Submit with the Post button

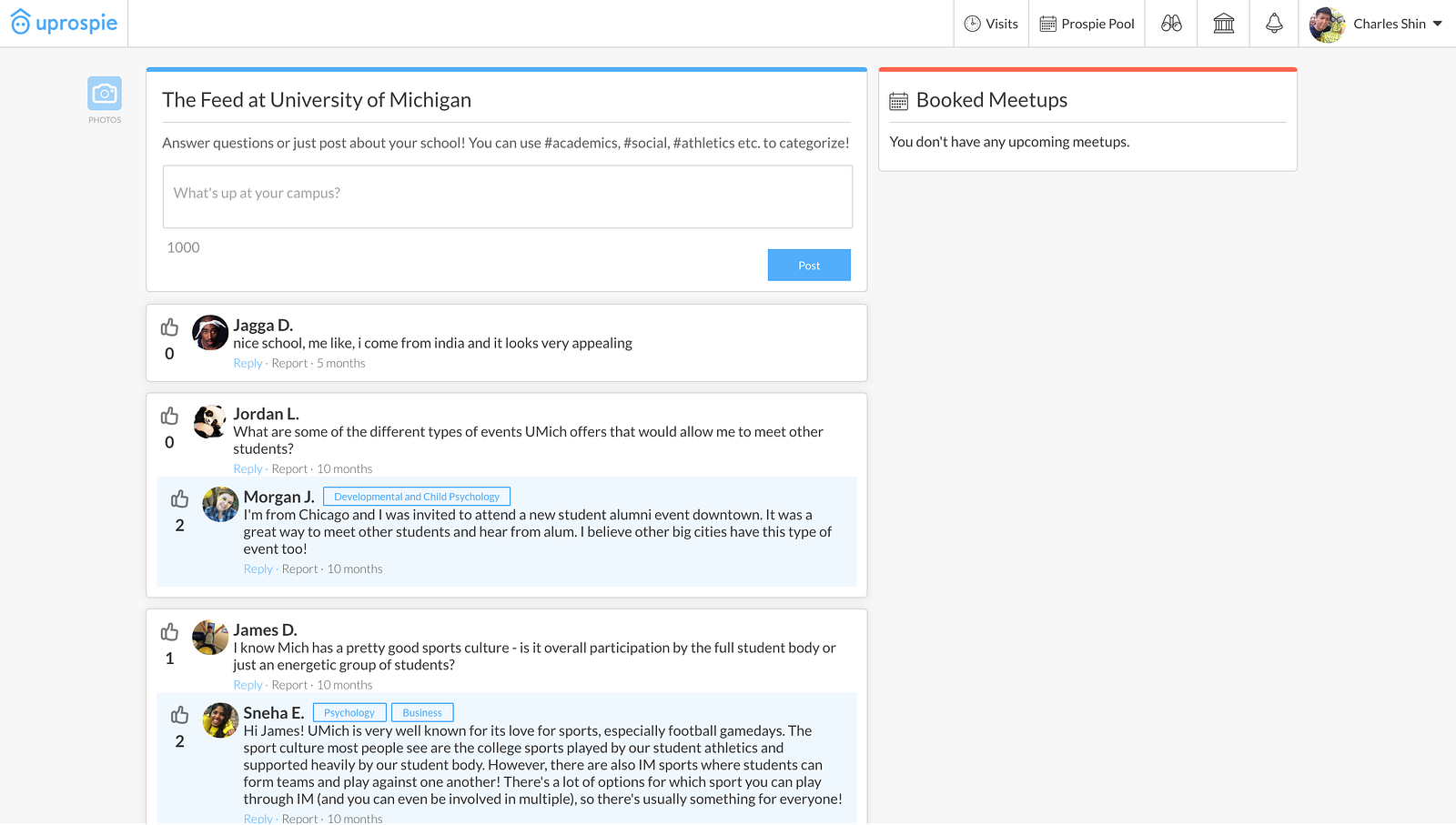click(x=809, y=265)
